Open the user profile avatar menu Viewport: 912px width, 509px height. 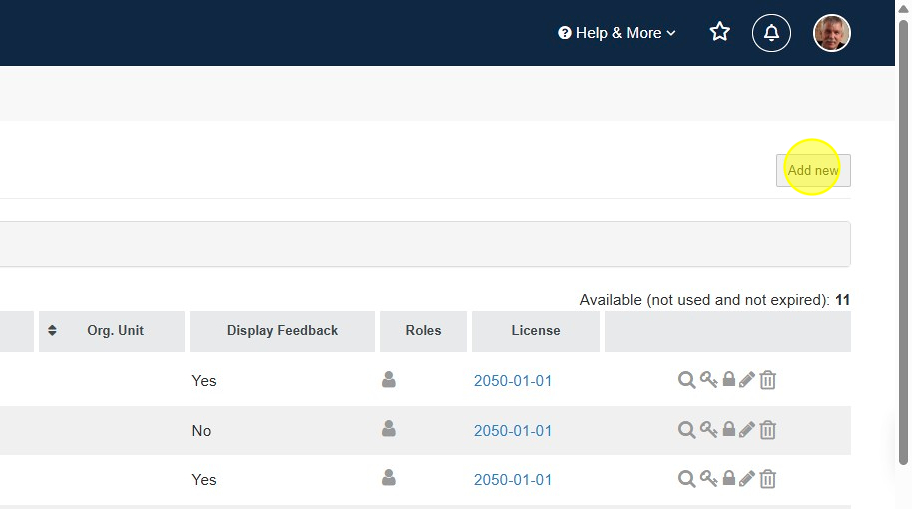[x=832, y=33]
